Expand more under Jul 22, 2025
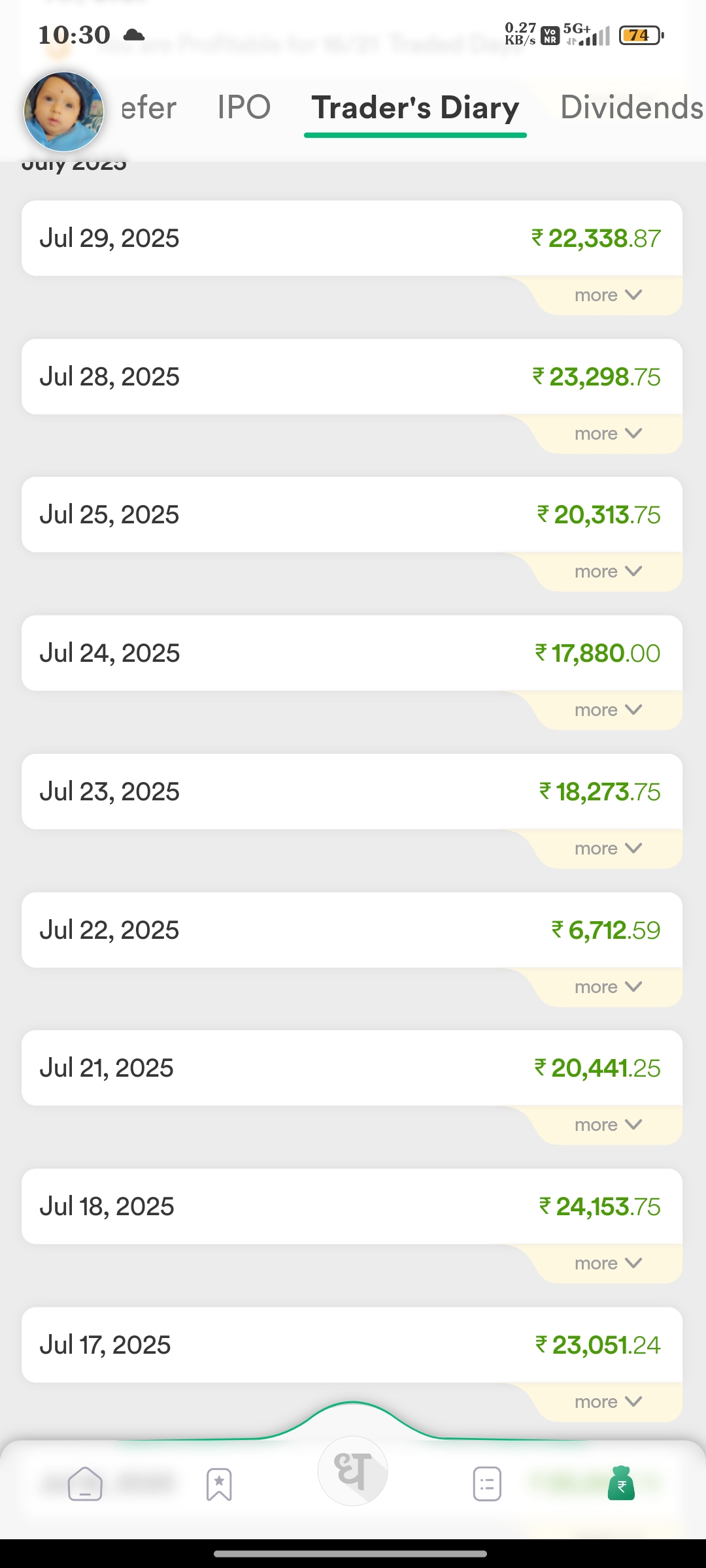706x1568 pixels. 608,987
